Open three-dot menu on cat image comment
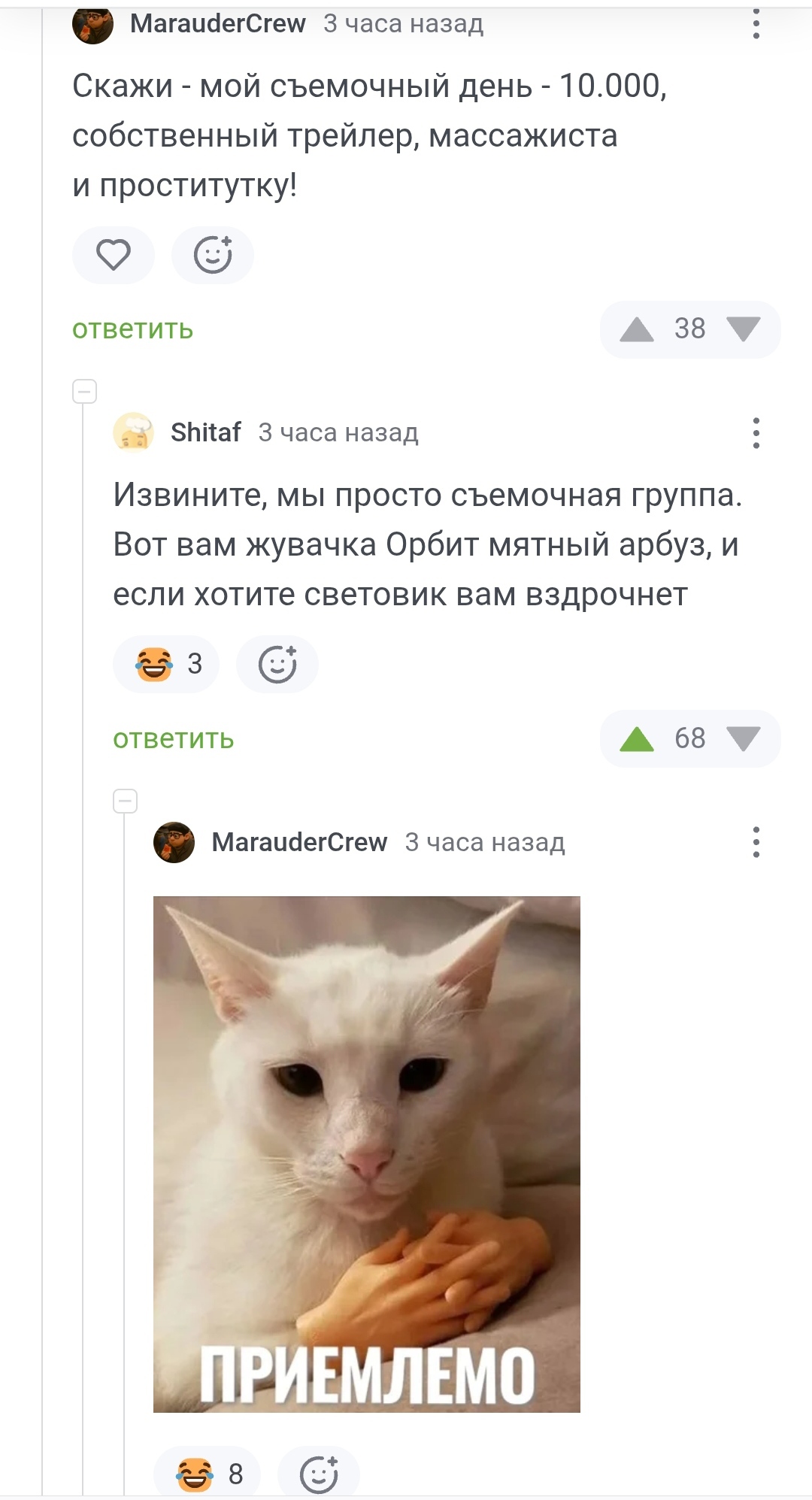812x1500 pixels. pos(756,842)
